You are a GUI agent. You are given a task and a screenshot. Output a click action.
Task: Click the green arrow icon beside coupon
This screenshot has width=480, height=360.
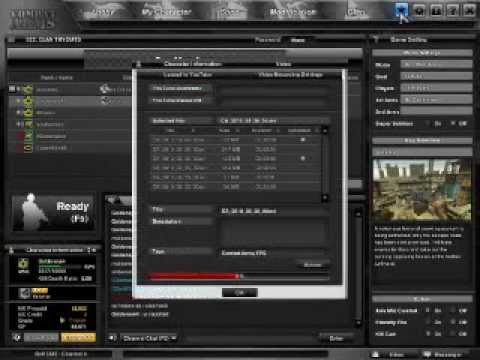pos(62,320)
